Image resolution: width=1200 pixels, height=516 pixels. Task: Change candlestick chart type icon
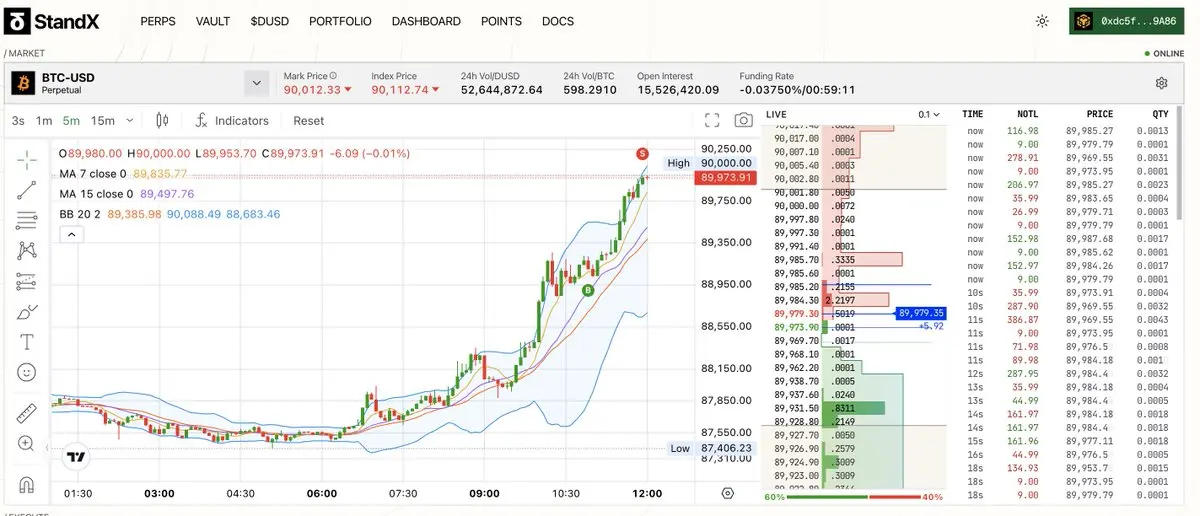(163, 121)
